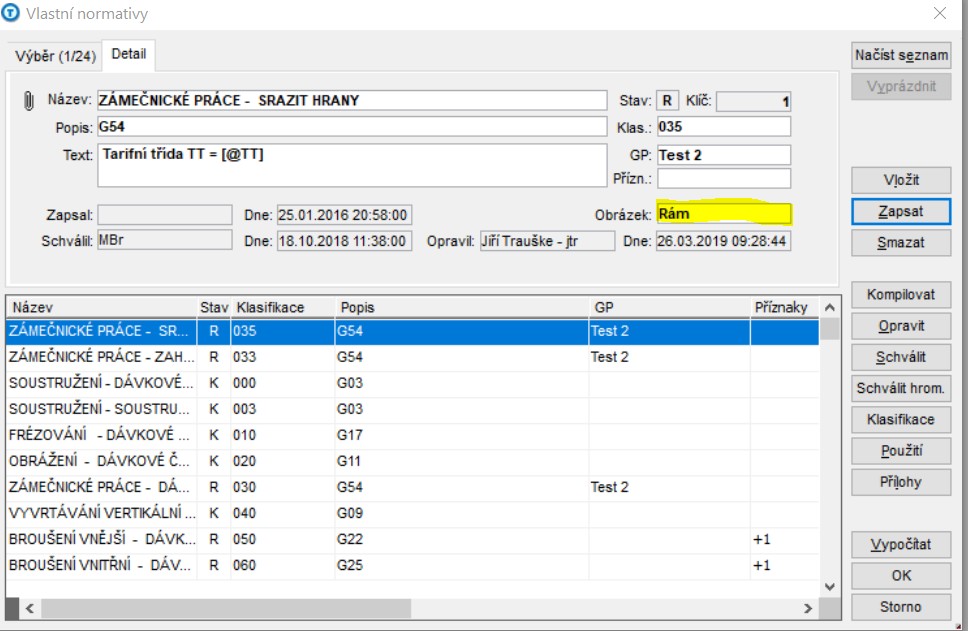Select row SOUSTRUŽENÍ - DÁVKOVÉ...
This screenshot has width=968, height=631.
[x=412, y=383]
